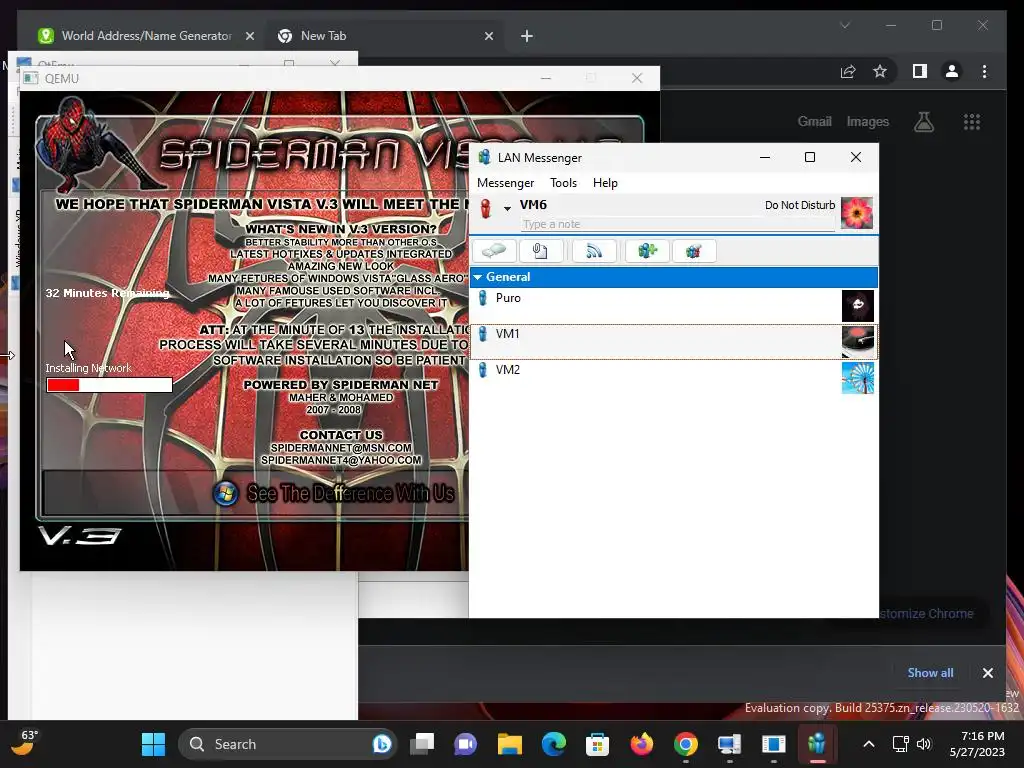Screen dimensions: 1024x768
Task: Bookmark this page with star icon
Action: (x=880, y=71)
